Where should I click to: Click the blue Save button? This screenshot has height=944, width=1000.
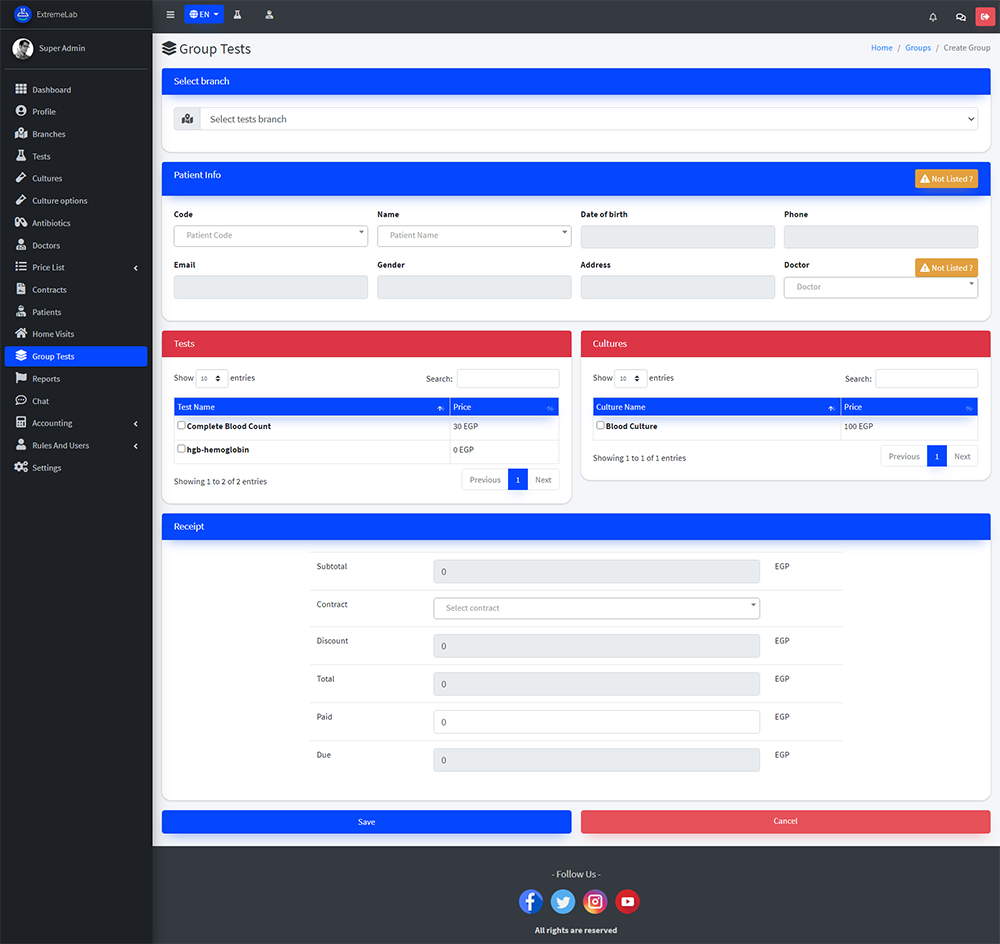366,821
